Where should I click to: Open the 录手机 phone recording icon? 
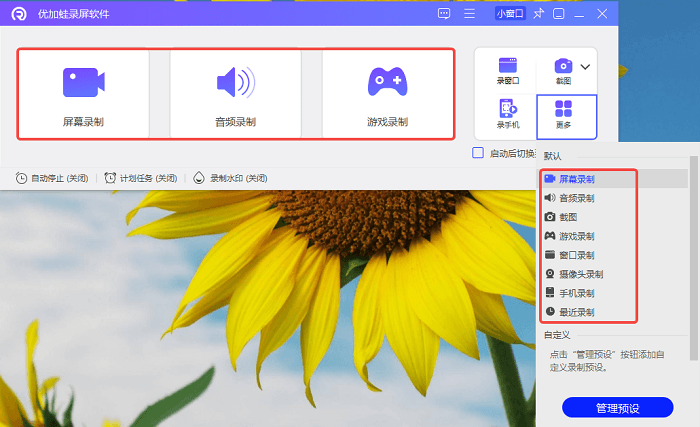click(x=507, y=108)
